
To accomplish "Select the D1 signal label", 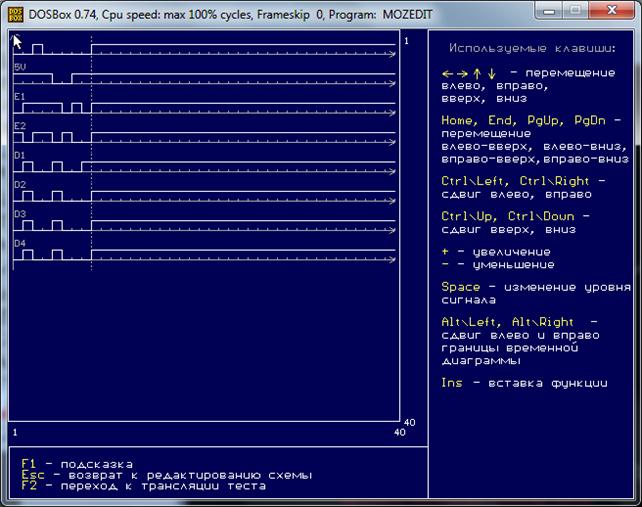I will (20, 155).
